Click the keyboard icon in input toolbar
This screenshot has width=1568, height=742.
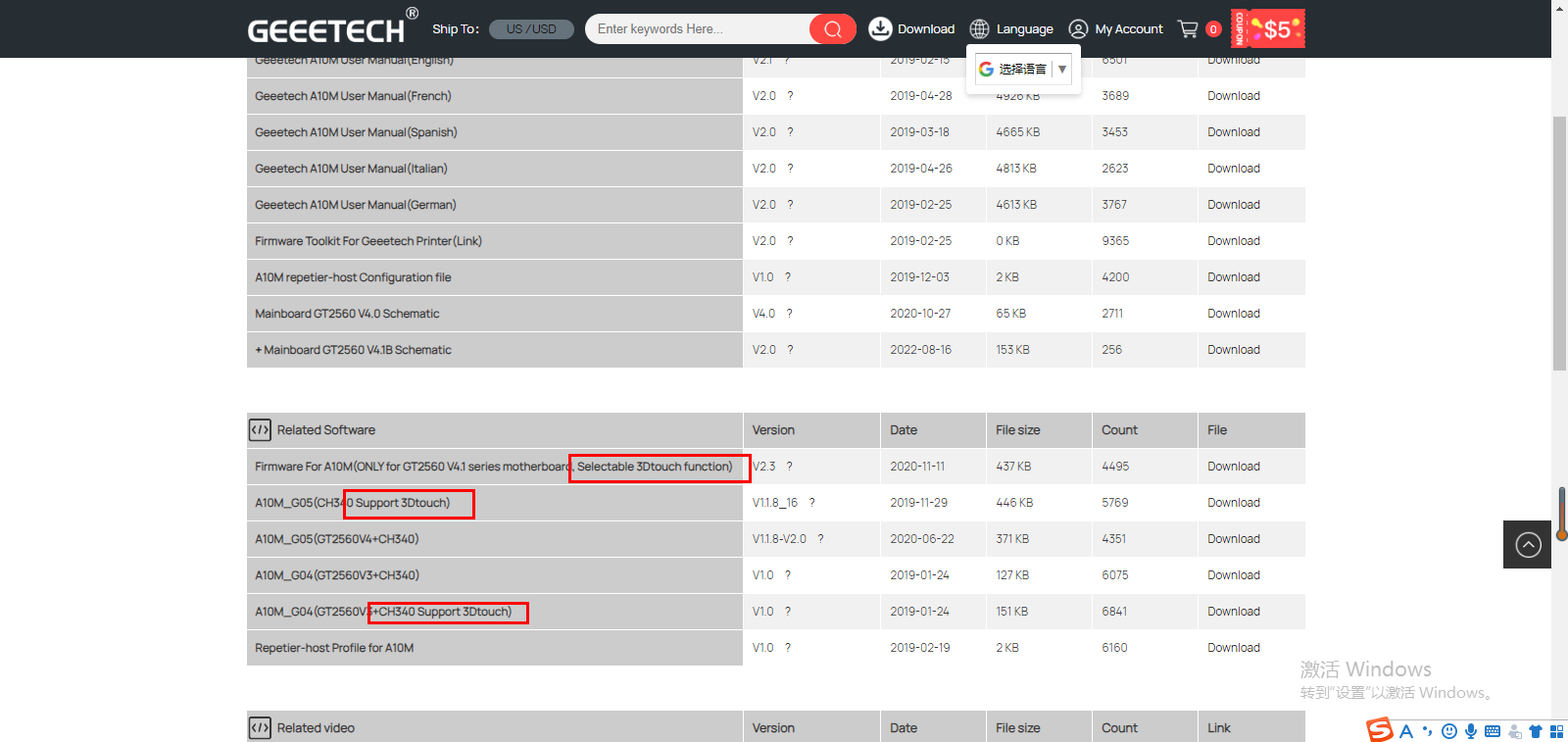pos(1493,731)
